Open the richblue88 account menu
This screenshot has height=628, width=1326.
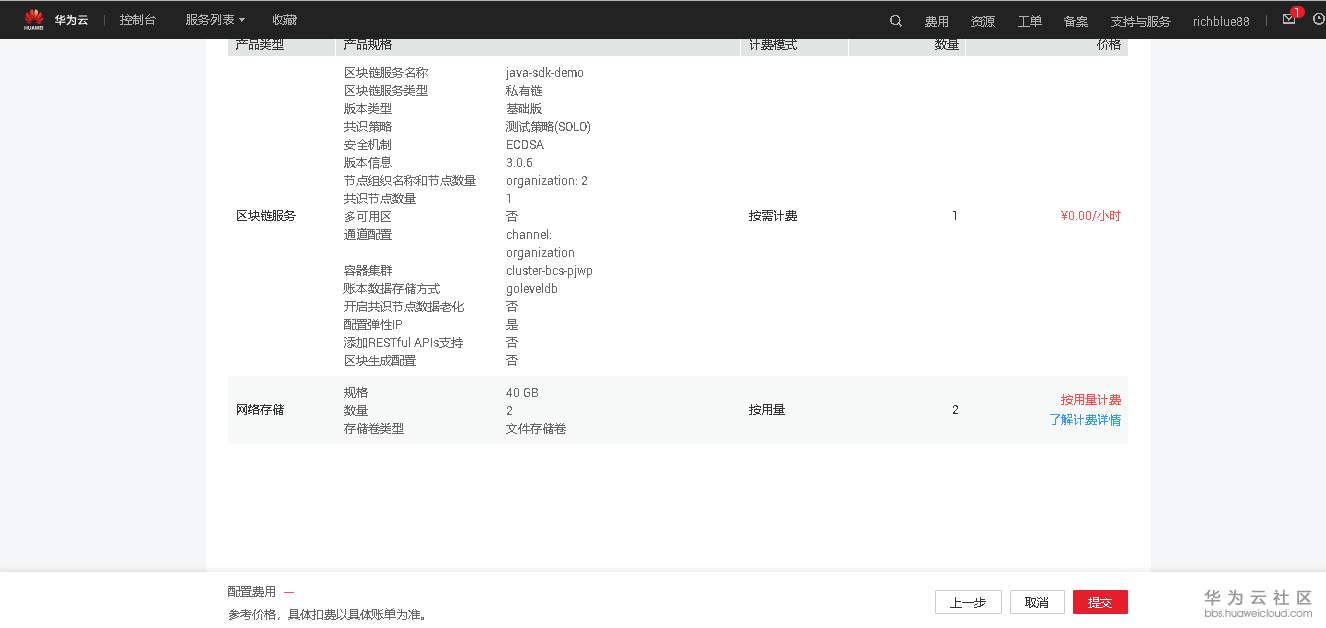click(x=1221, y=20)
